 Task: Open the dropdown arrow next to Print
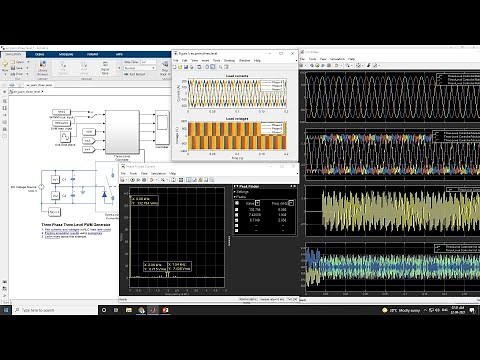point(28,74)
